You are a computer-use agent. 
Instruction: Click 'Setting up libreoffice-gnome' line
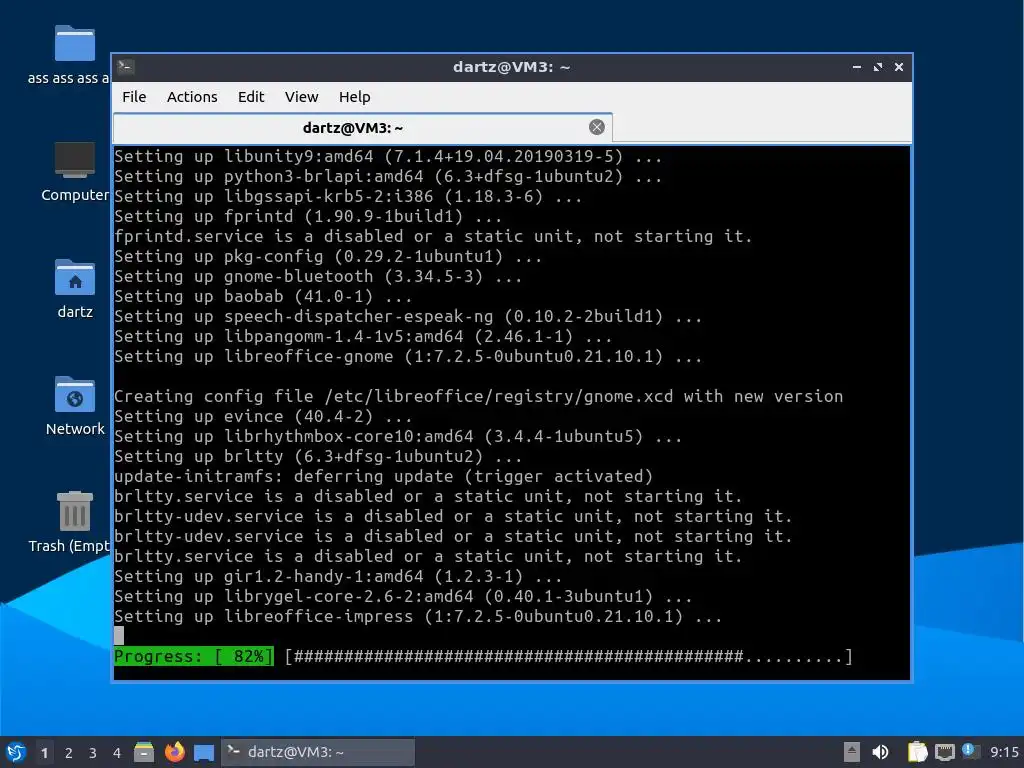[x=408, y=357]
